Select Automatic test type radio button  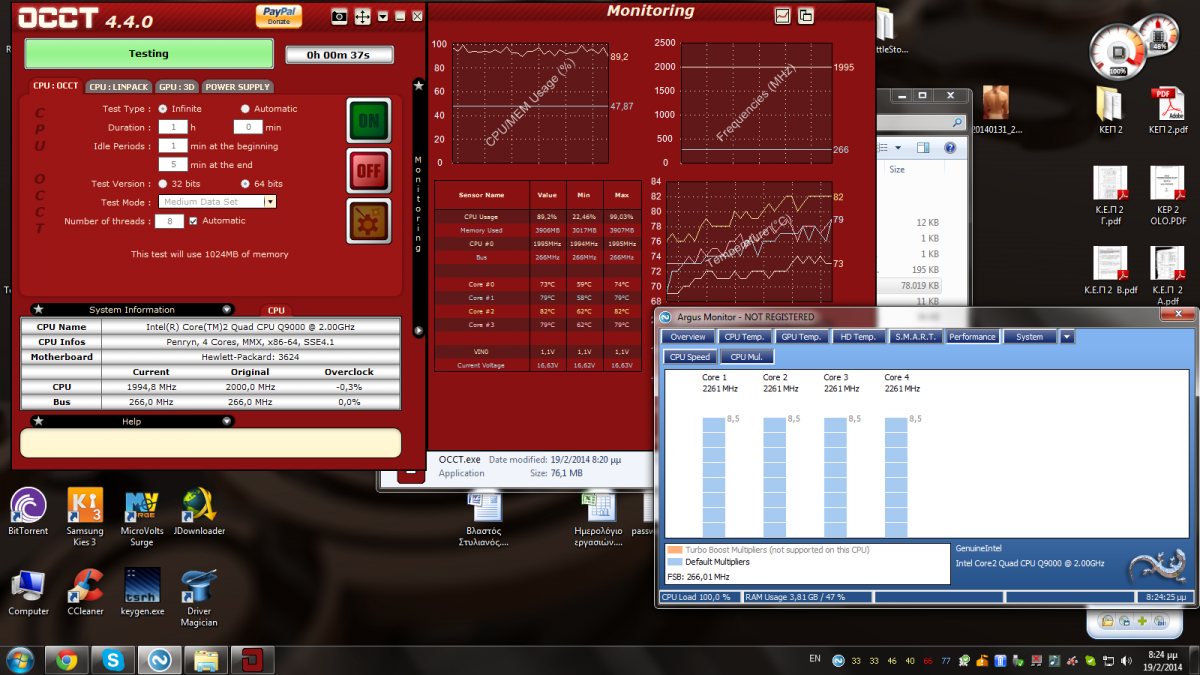point(245,109)
